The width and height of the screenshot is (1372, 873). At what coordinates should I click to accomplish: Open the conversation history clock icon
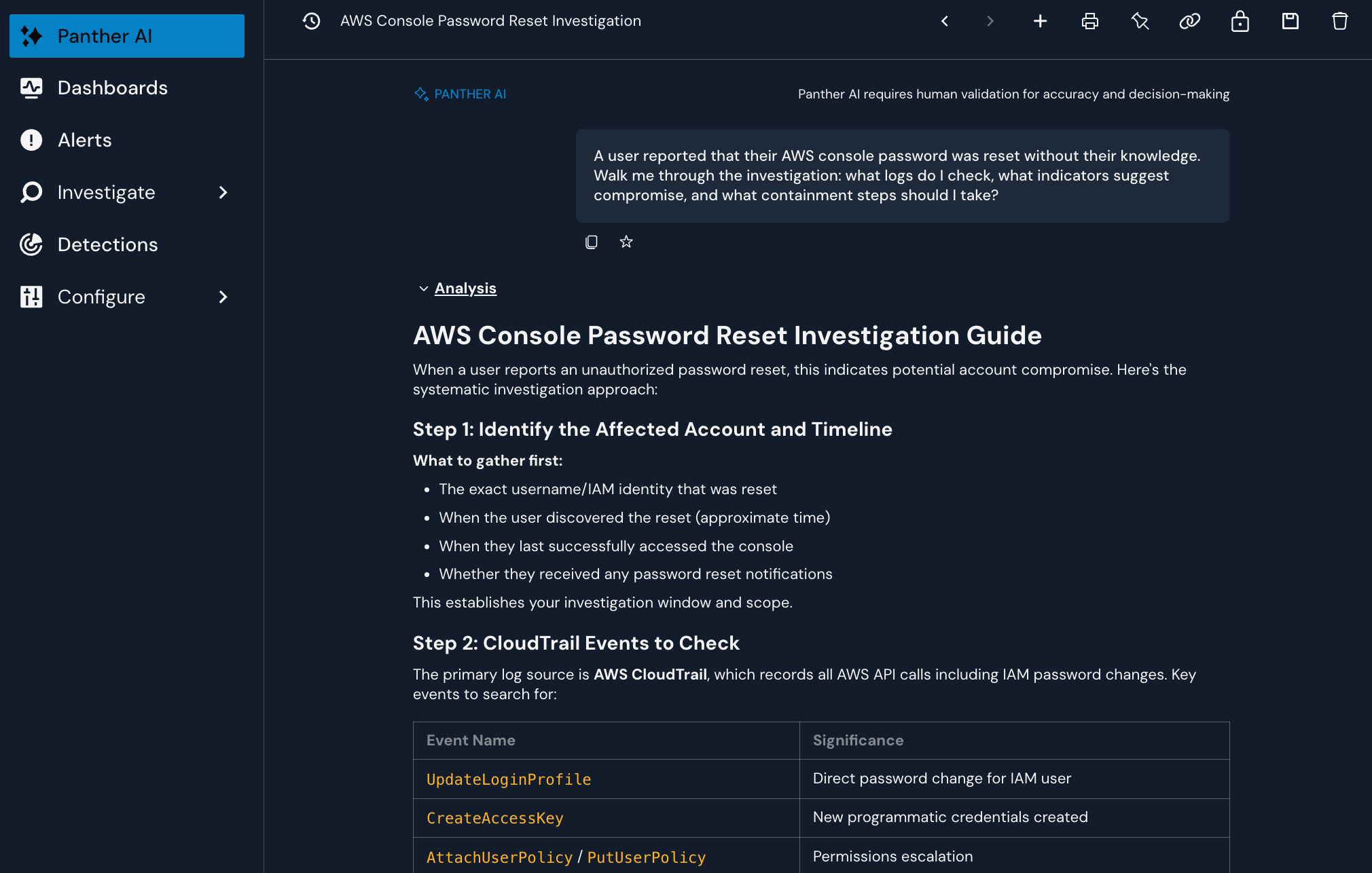pos(312,21)
